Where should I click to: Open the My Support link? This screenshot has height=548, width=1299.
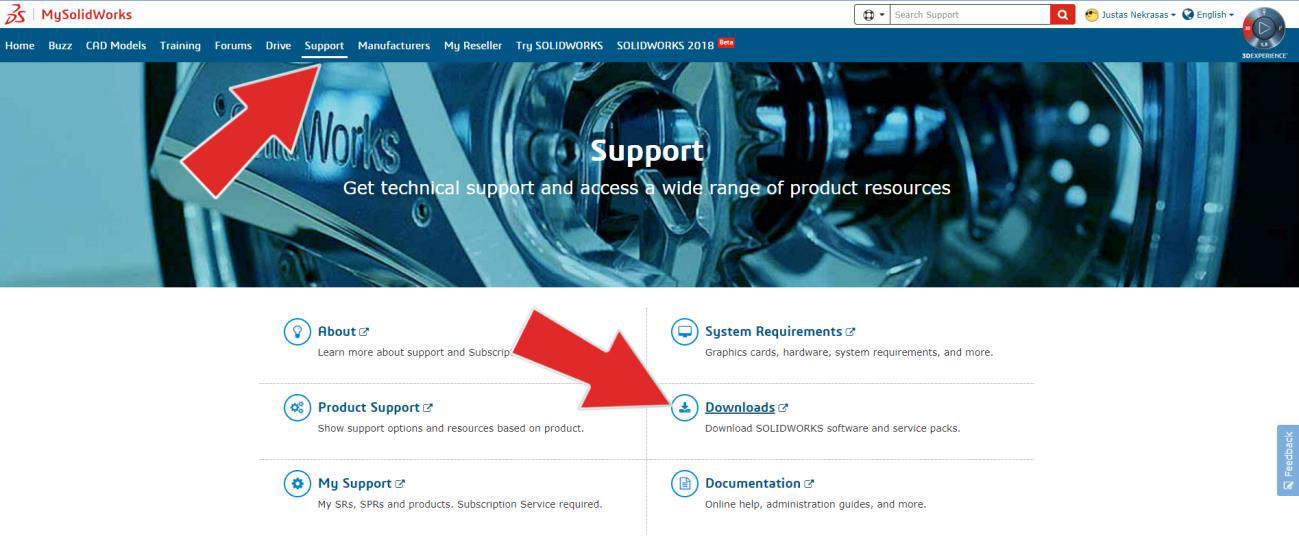click(355, 484)
